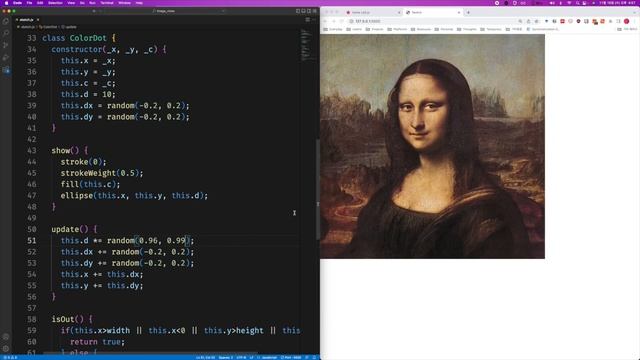
Task: Open the File menu
Action: [29, 3]
